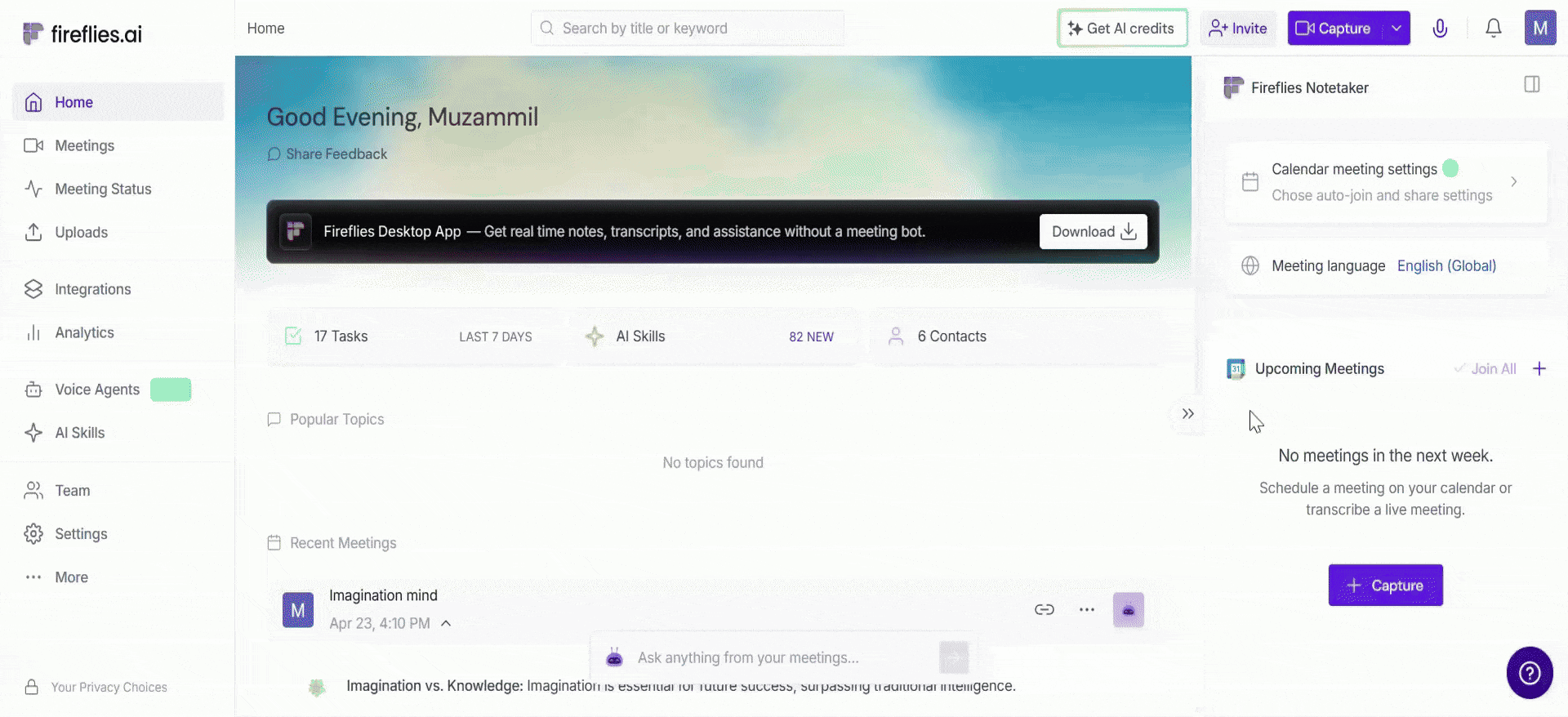Open Voice Agents section
This screenshot has width=1568, height=717.
coord(118,390)
